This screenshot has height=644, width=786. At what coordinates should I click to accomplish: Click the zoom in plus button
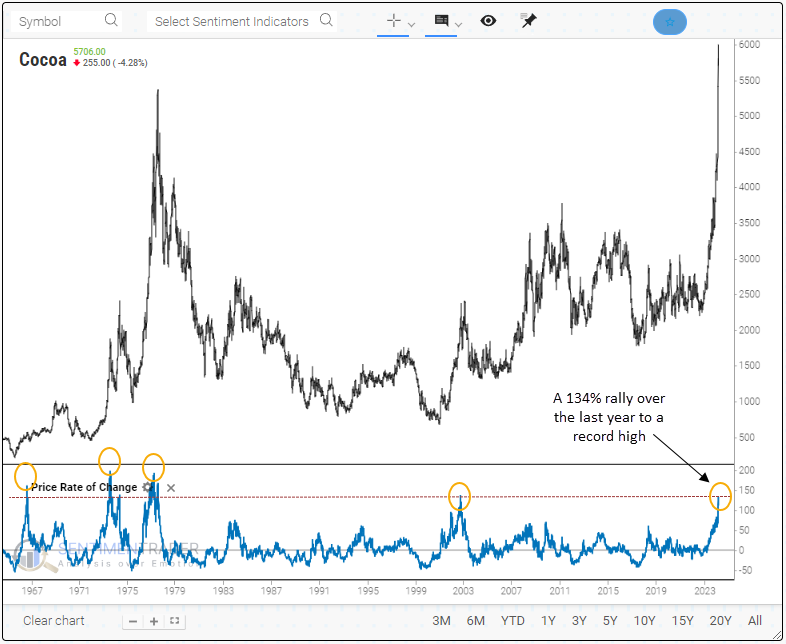[154, 621]
